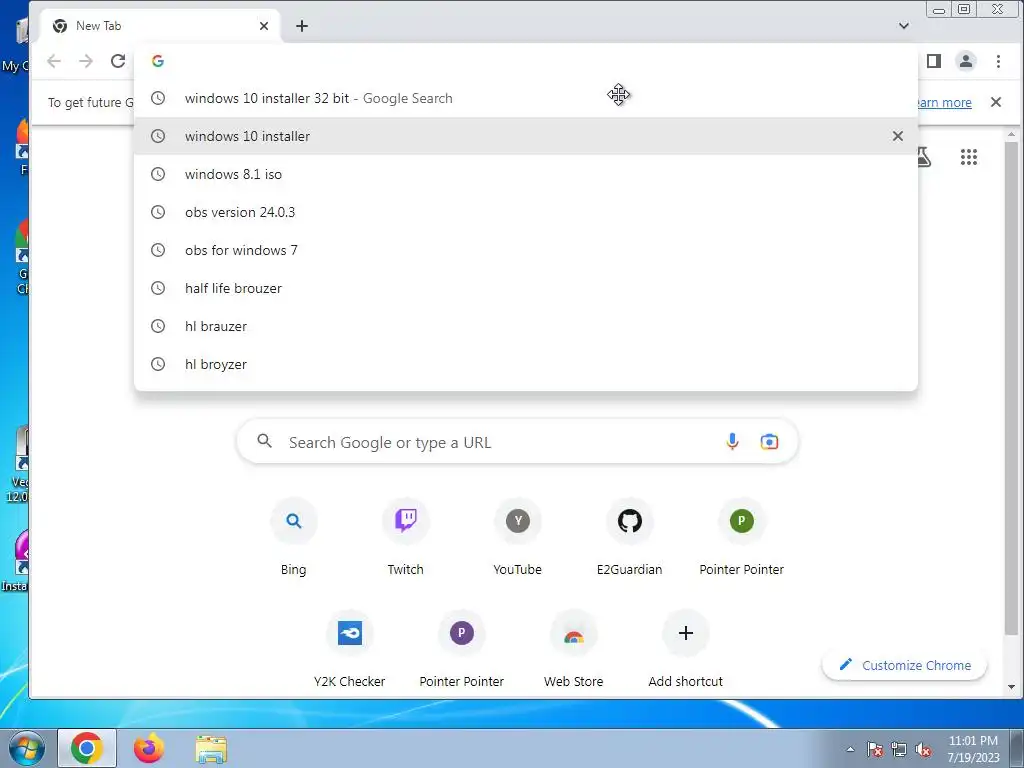Image resolution: width=1024 pixels, height=768 pixels.
Task: Click the Search Google or type a URL box
Action: [x=517, y=442]
